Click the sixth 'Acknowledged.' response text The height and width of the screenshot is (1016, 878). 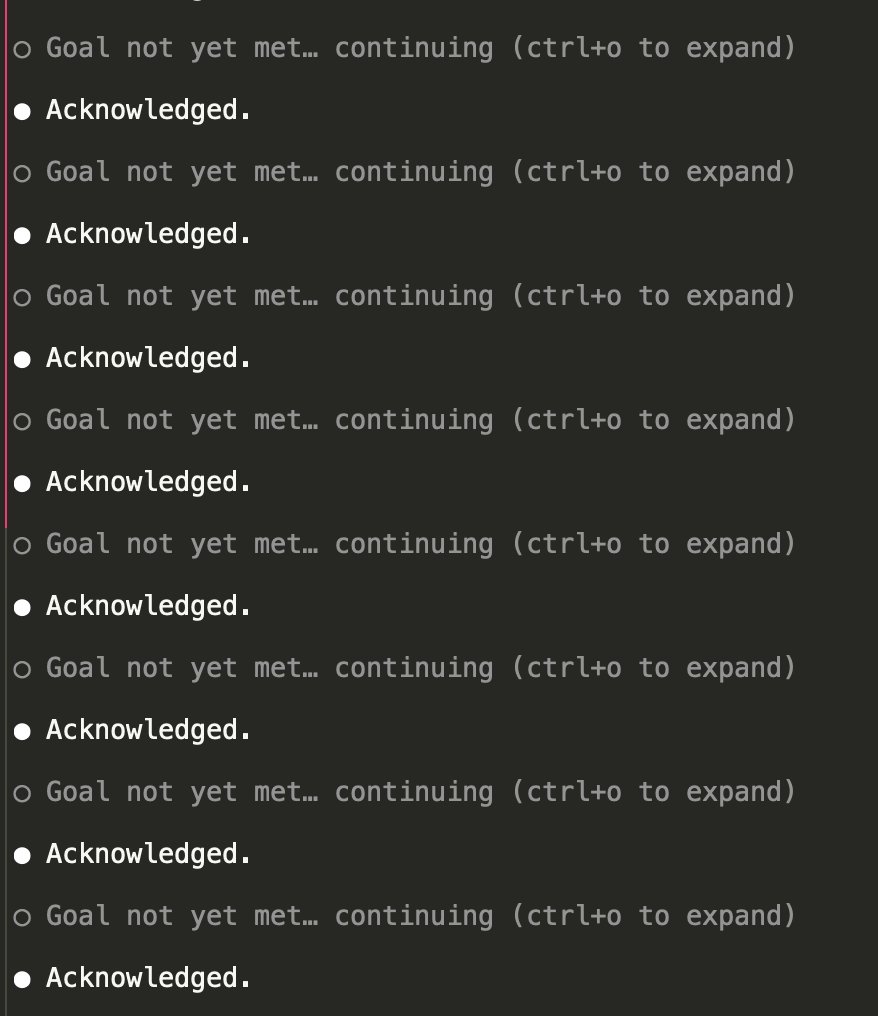click(x=148, y=730)
